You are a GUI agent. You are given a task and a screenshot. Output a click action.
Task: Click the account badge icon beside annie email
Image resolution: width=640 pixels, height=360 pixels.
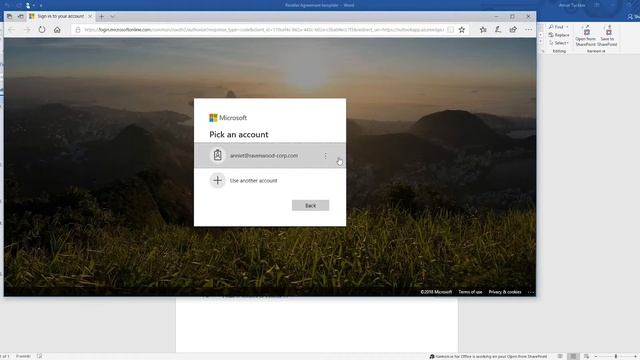coord(218,156)
